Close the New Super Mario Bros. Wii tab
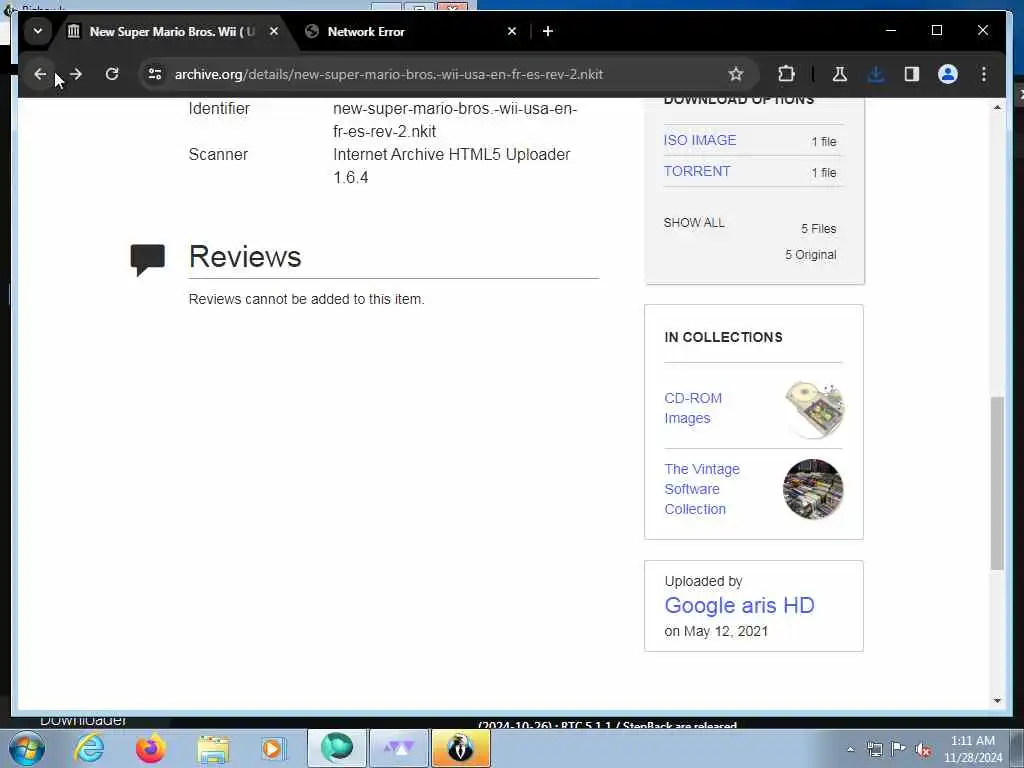 pyautogui.click(x=274, y=31)
